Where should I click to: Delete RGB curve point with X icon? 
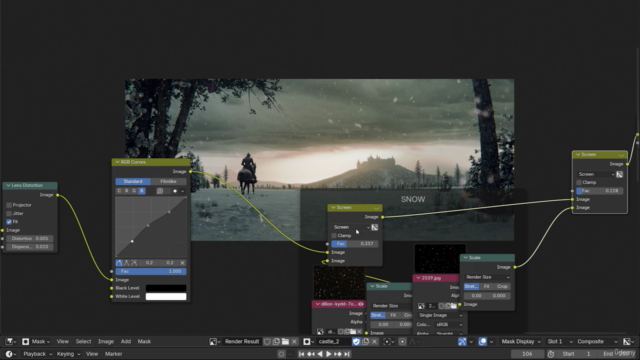[x=182, y=263]
